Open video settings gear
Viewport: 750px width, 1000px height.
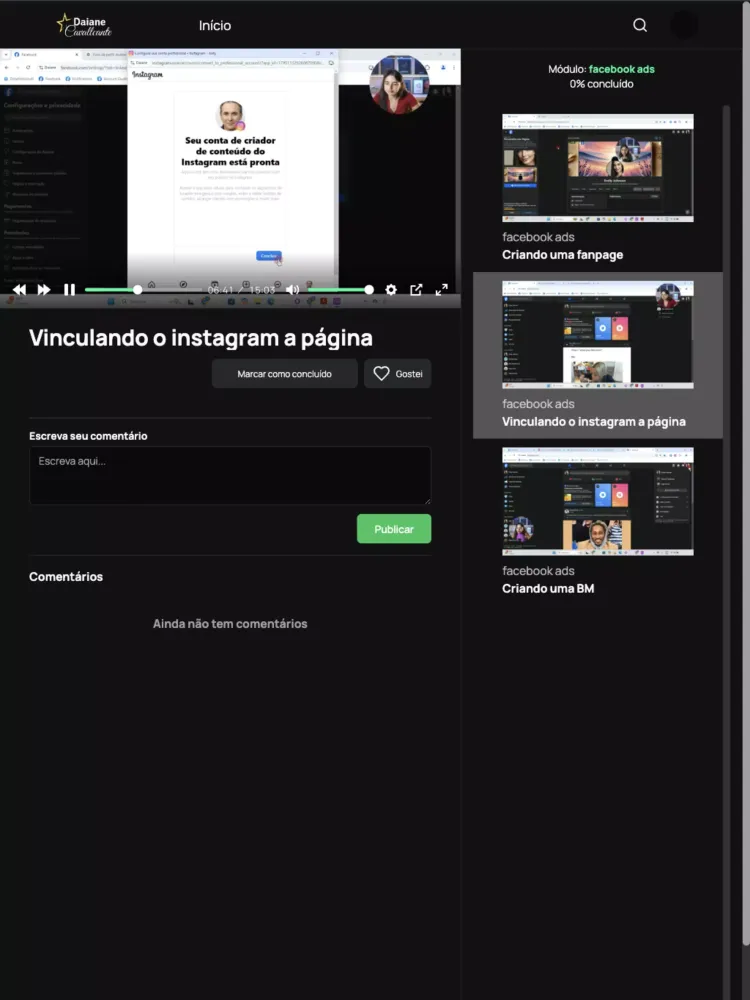click(x=391, y=290)
